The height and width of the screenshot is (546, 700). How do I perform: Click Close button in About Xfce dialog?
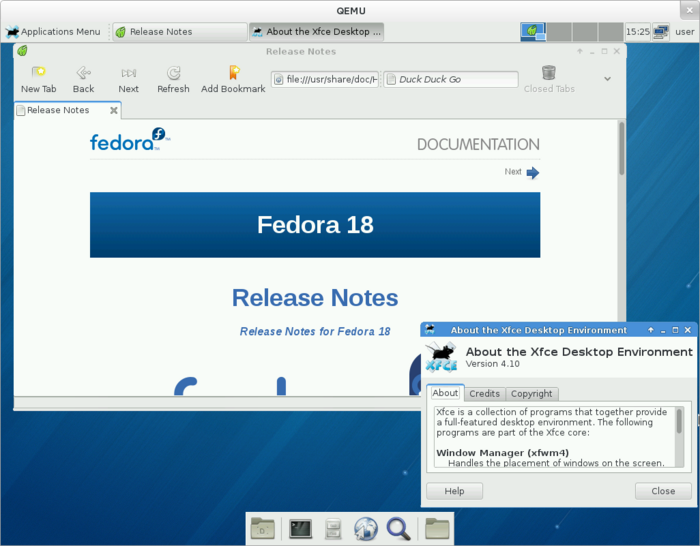pos(663,491)
